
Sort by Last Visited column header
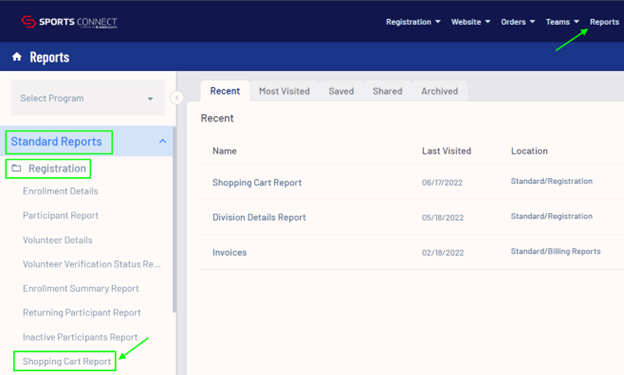point(447,151)
